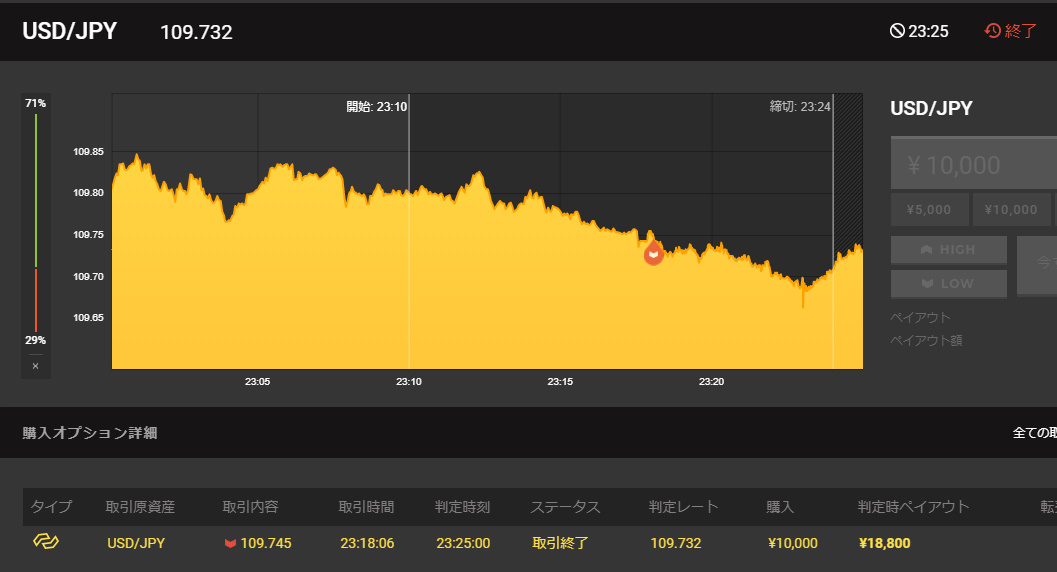Click the option type icon in USD/JPY row
Viewport: 1057px width, 572px height.
pos(46,541)
